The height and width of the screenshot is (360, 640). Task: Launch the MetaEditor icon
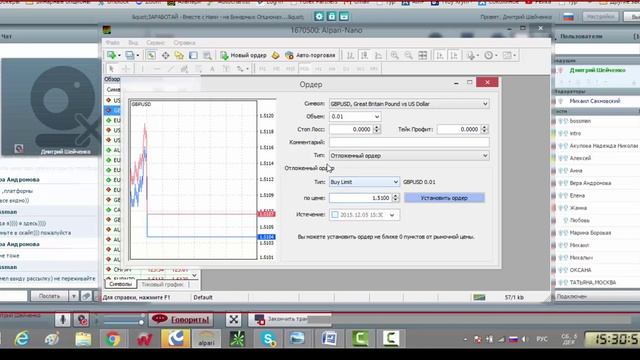point(276,55)
